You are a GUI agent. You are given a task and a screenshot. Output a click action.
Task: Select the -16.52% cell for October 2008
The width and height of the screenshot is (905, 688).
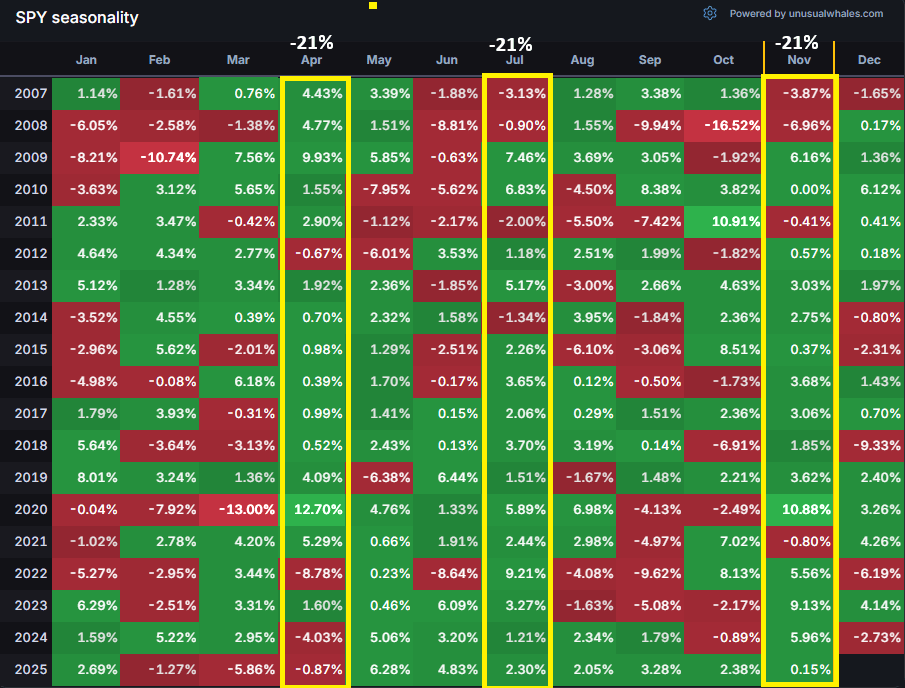pos(729,126)
